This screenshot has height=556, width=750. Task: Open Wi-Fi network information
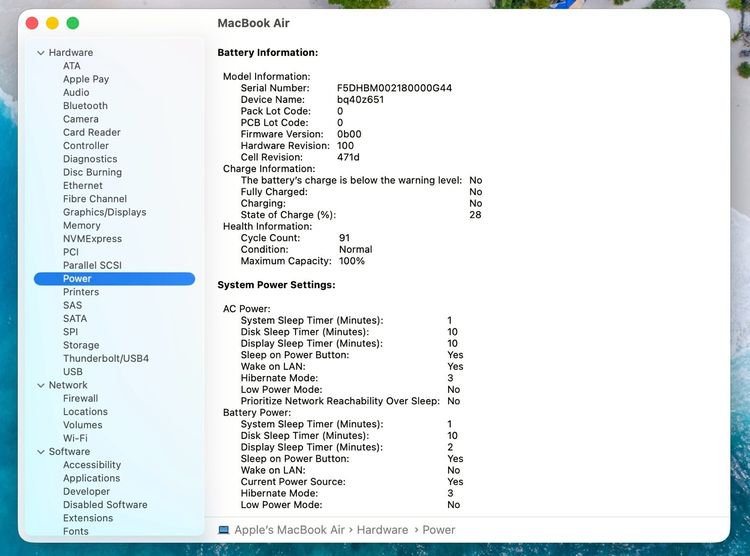pyautogui.click(x=76, y=438)
